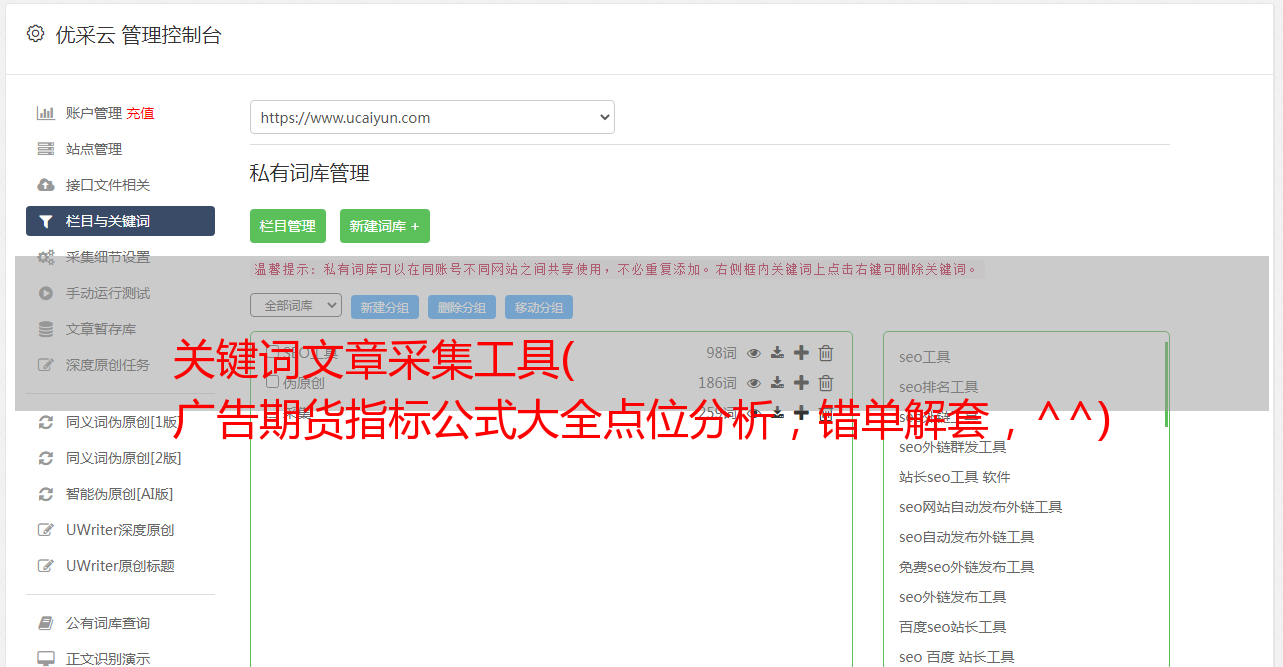1283x667 pixels.
Task: Click the monitor icon of 正文识别演示
Action: (x=46, y=659)
